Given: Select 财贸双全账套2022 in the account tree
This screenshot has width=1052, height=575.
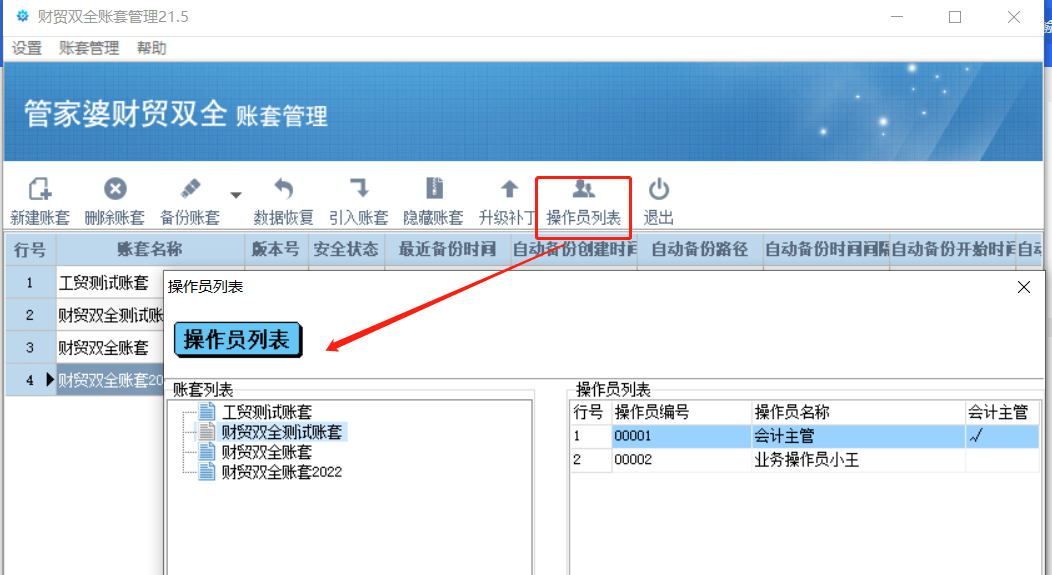Looking at the screenshot, I should (x=282, y=472).
